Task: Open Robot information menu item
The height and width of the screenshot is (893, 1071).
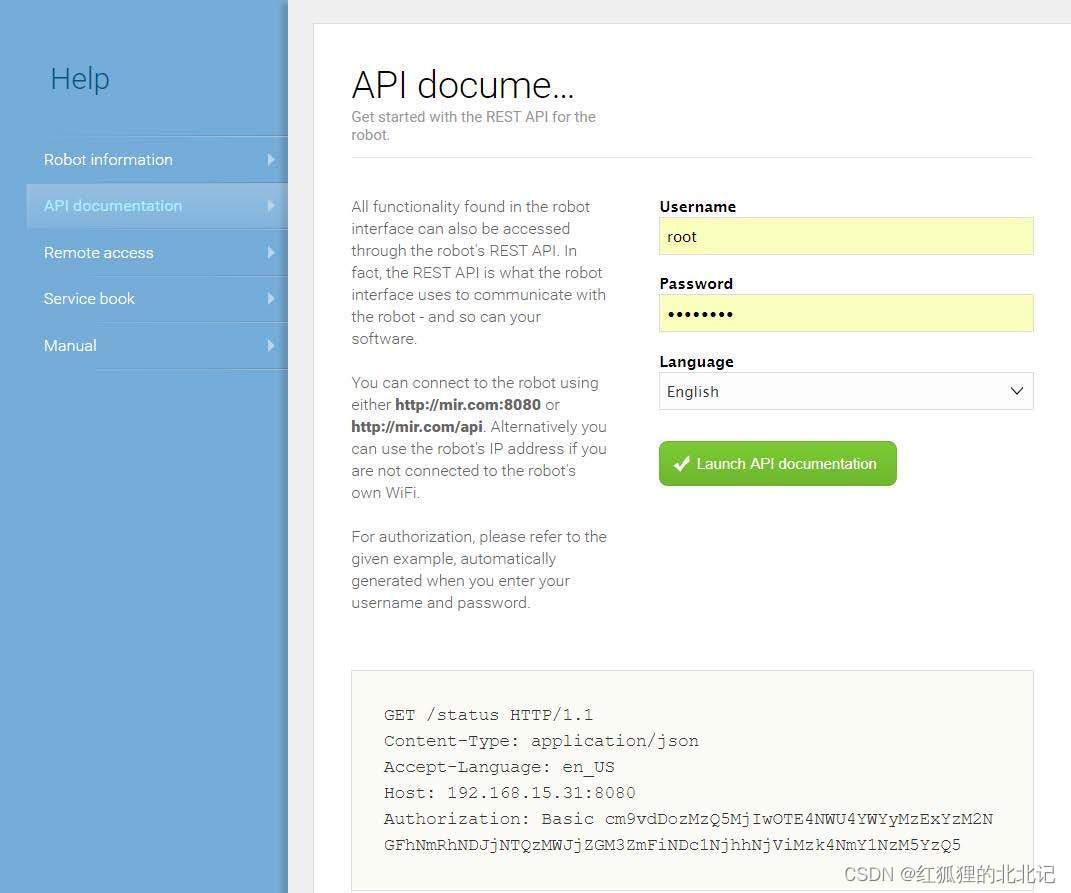Action: tap(157, 160)
